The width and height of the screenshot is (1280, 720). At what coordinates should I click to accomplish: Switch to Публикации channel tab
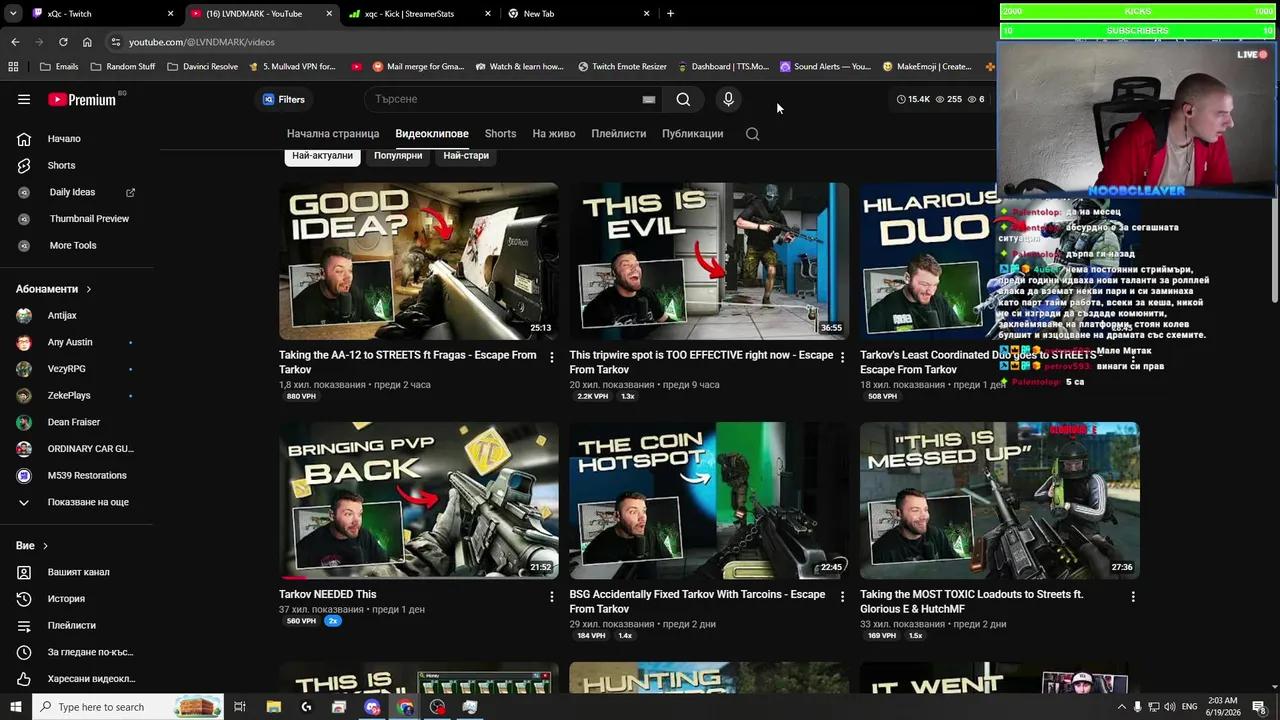pyautogui.click(x=692, y=134)
